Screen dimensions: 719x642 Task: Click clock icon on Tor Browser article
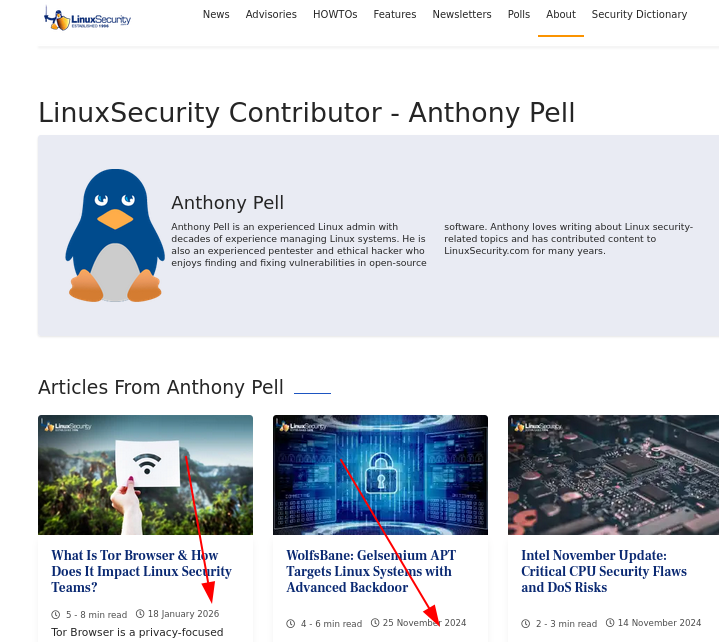pyautogui.click(x=56, y=615)
